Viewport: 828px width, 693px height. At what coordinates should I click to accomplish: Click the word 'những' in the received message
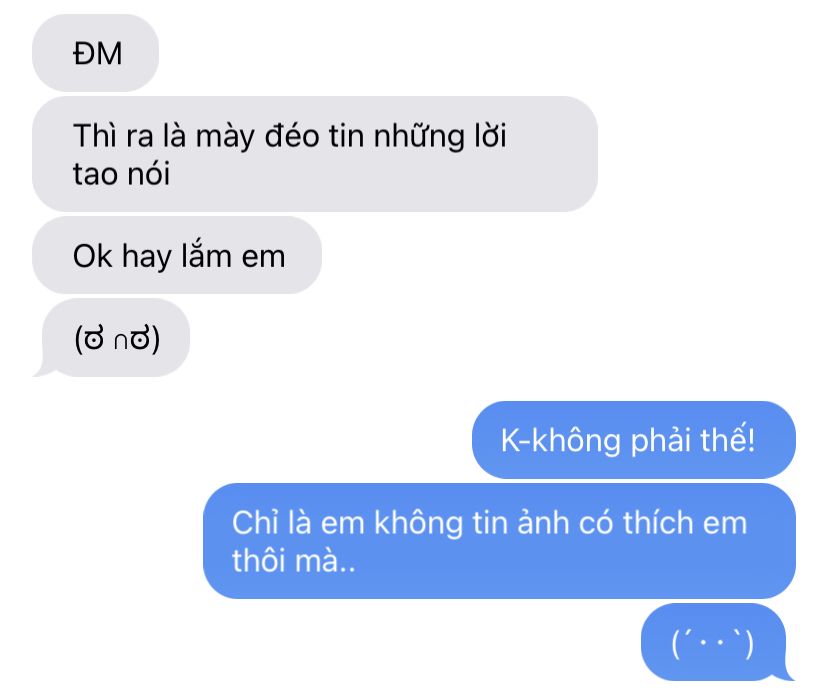click(419, 137)
